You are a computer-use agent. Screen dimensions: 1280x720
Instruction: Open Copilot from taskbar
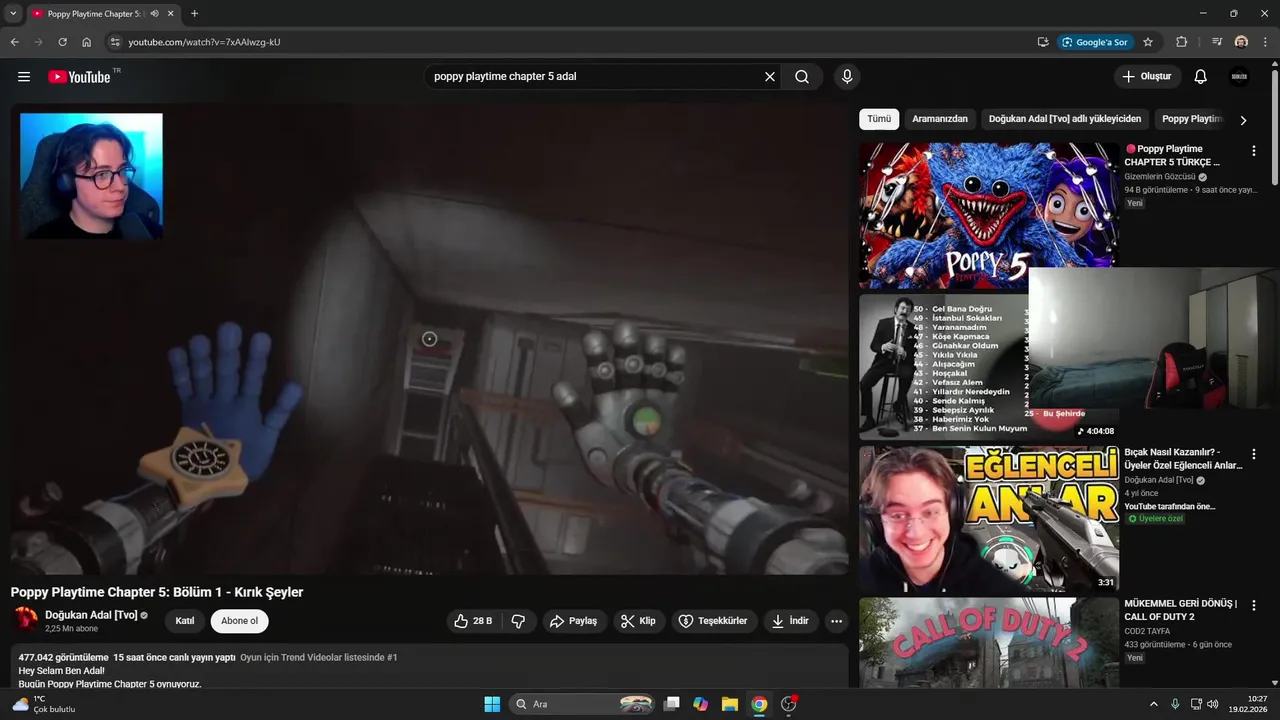tap(701, 704)
